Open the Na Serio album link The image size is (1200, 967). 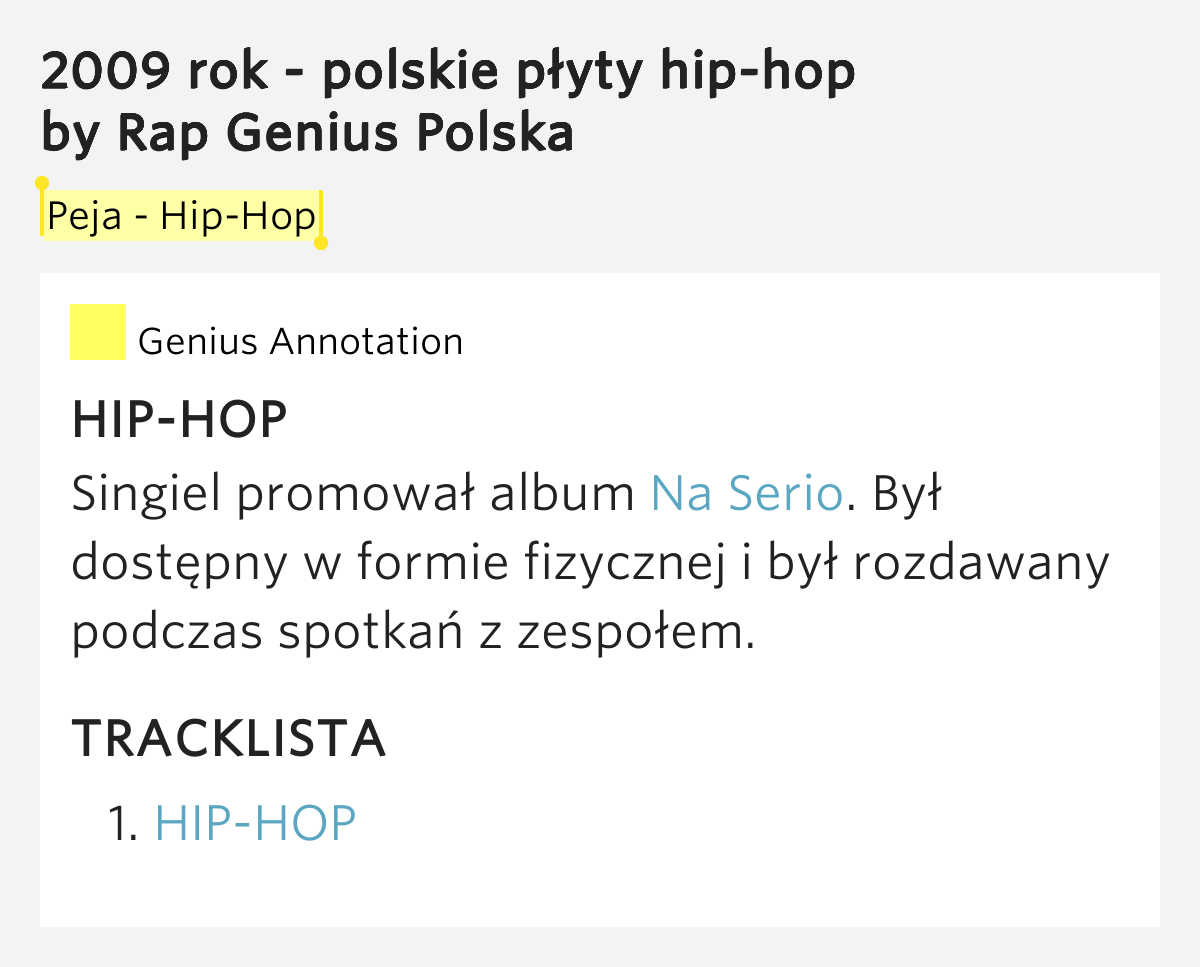pos(746,494)
